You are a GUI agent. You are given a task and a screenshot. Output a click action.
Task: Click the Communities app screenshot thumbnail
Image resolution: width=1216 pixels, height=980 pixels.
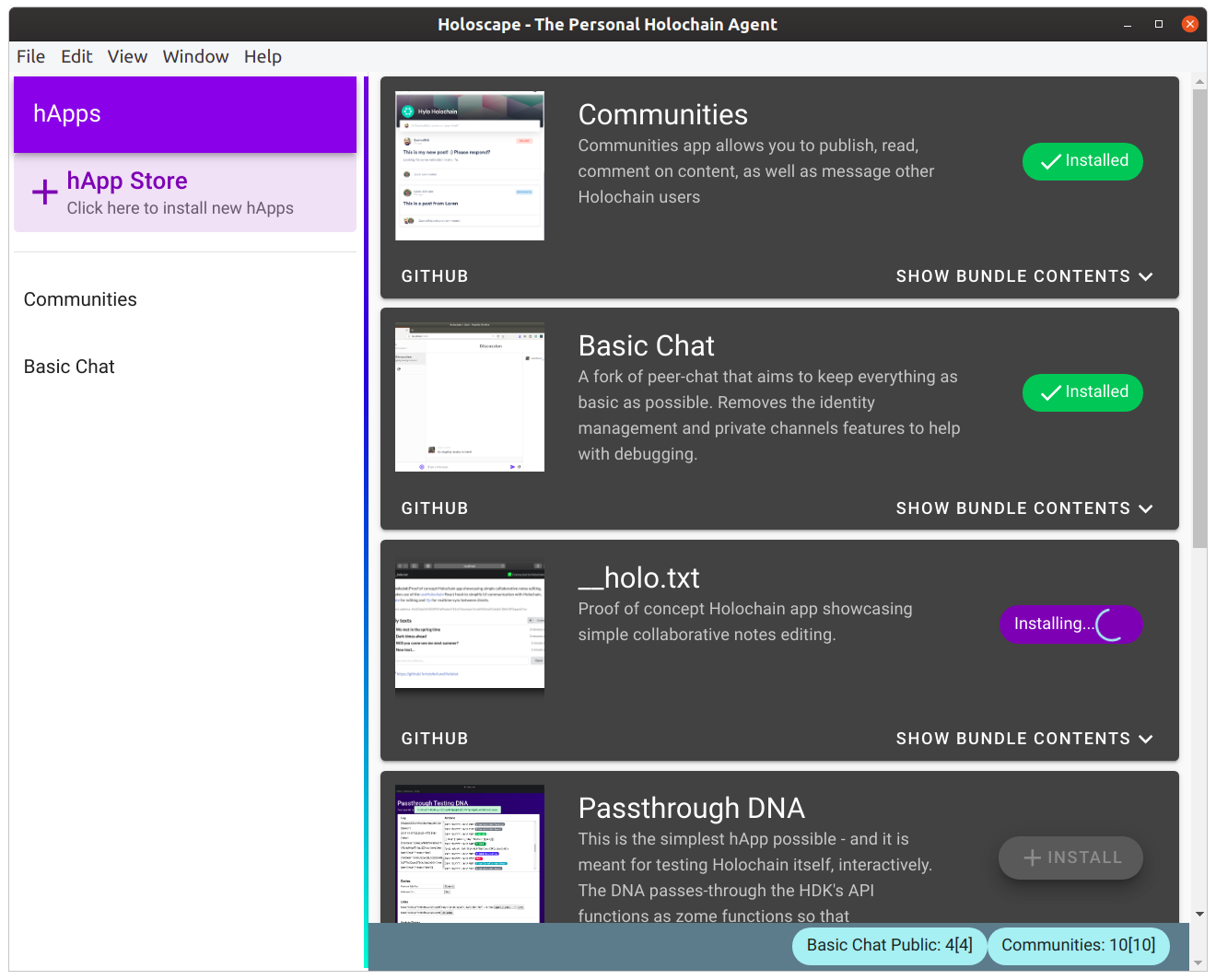point(470,166)
